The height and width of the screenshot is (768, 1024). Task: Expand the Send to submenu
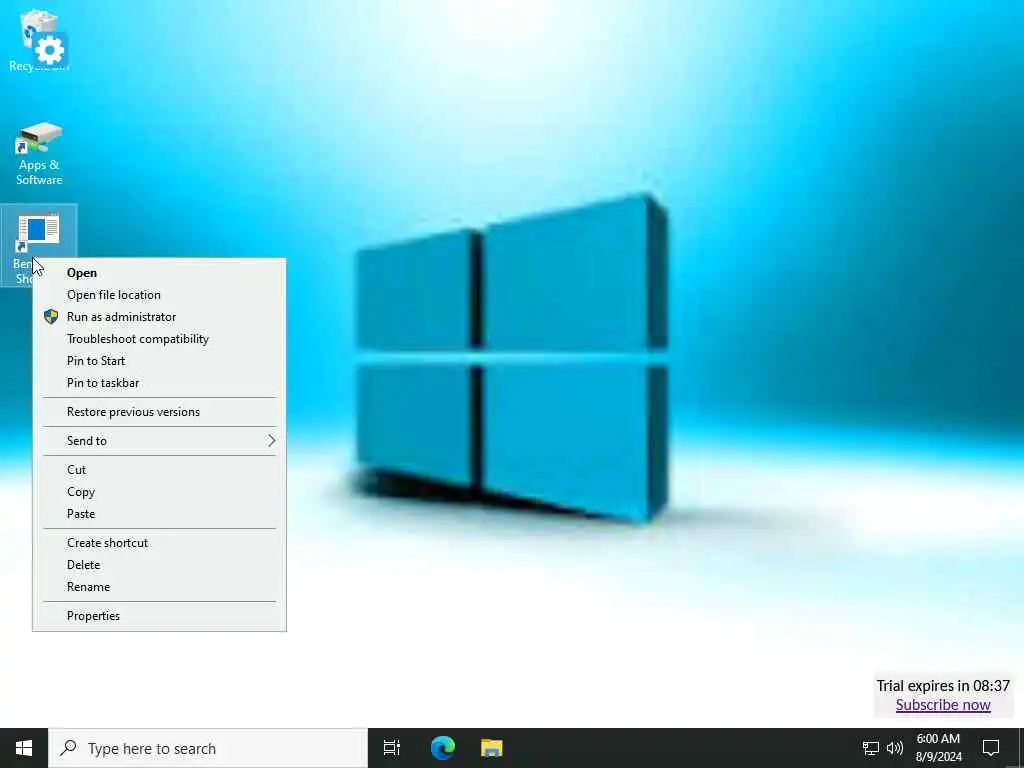click(159, 441)
